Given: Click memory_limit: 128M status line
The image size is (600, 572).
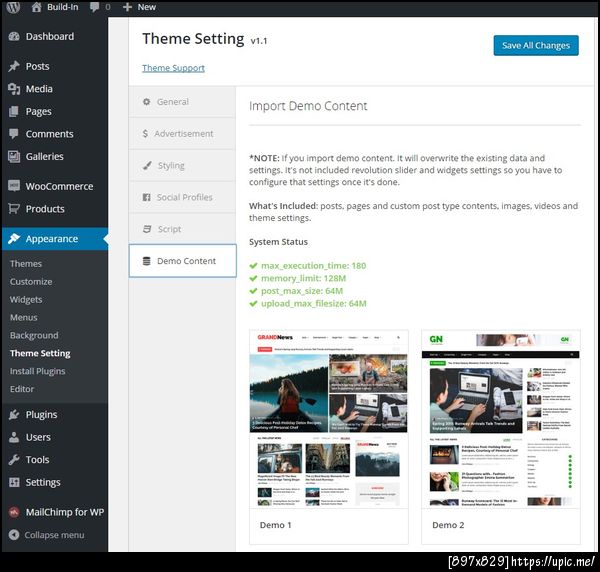Looking at the screenshot, I should 298,278.
